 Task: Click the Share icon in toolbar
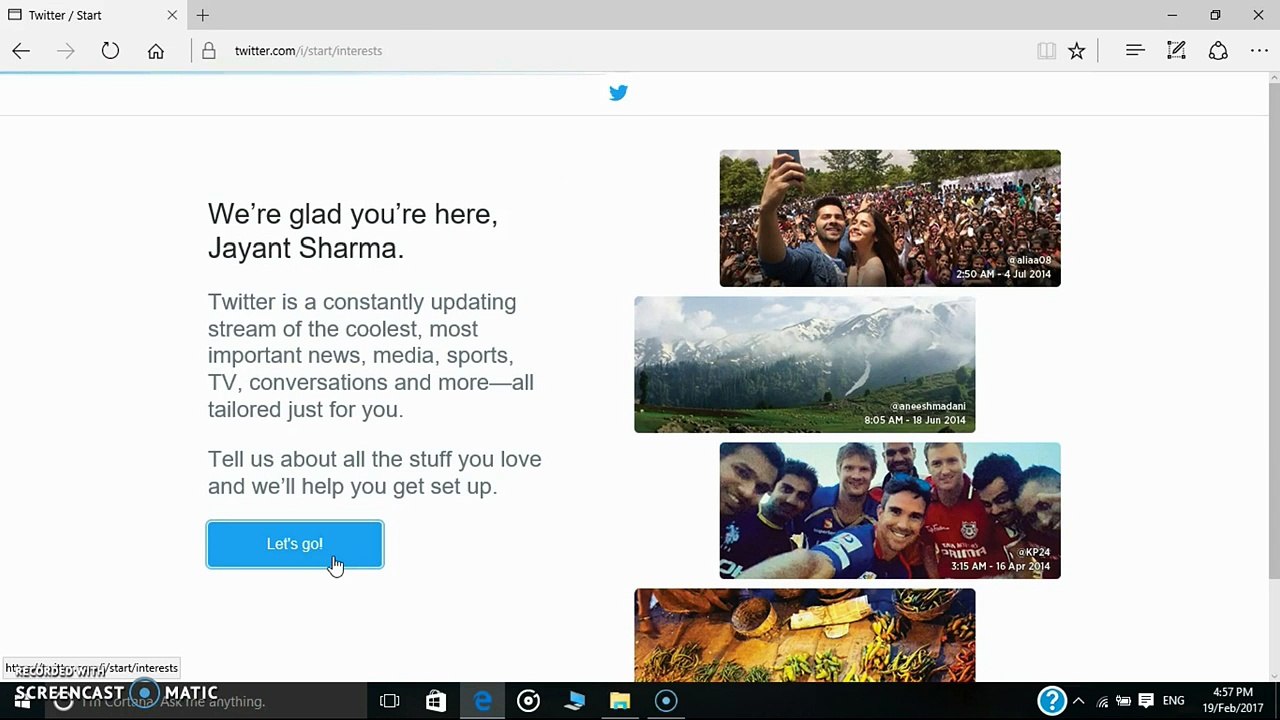pos(1218,51)
